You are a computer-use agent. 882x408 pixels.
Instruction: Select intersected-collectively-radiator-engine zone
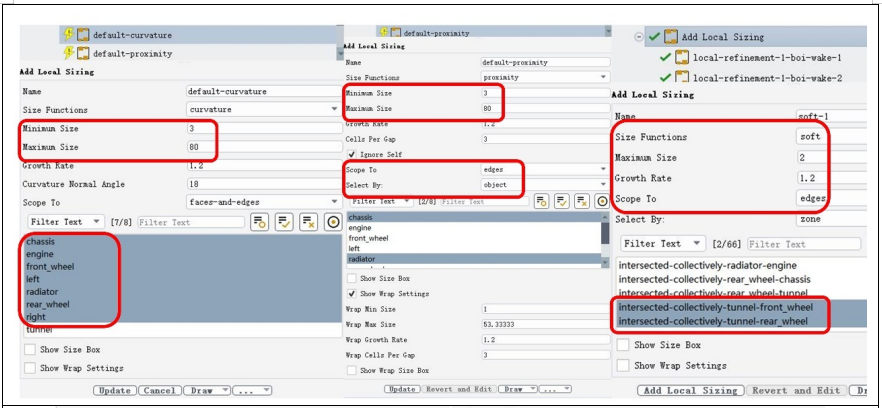coord(740,265)
